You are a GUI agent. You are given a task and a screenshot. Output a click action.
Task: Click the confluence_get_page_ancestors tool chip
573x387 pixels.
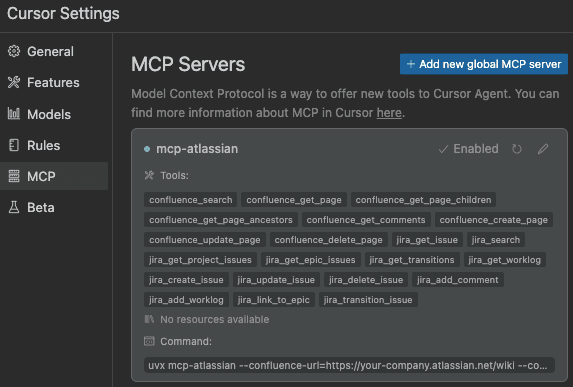(221, 220)
